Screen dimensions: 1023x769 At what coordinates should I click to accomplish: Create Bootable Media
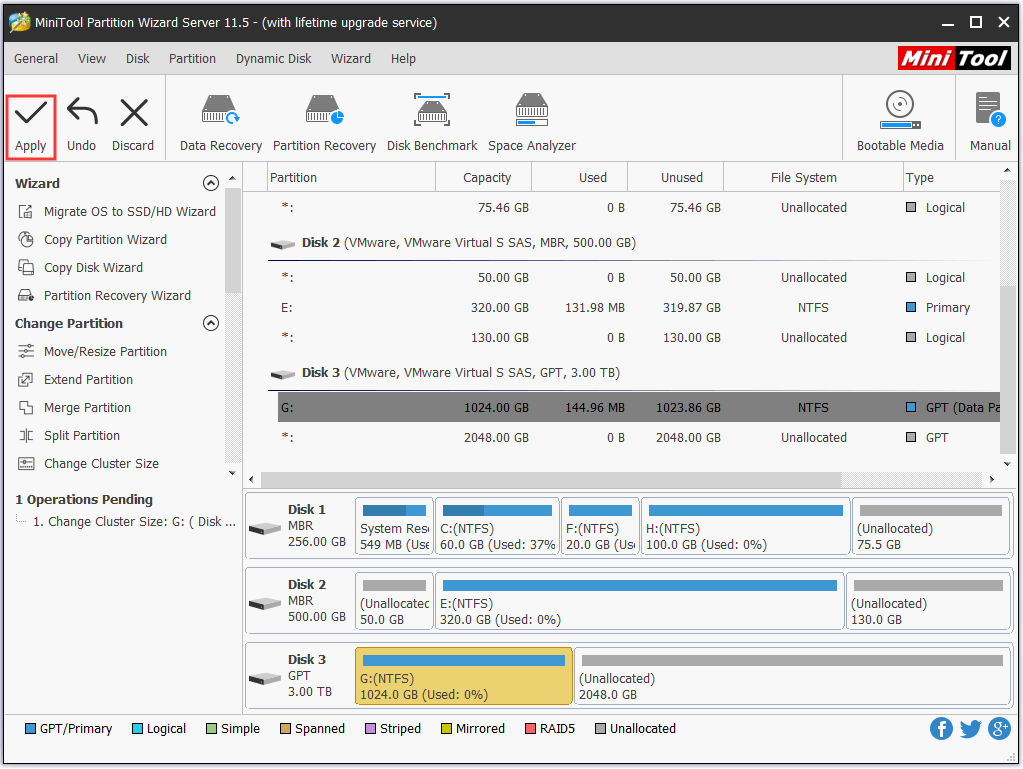[900, 121]
